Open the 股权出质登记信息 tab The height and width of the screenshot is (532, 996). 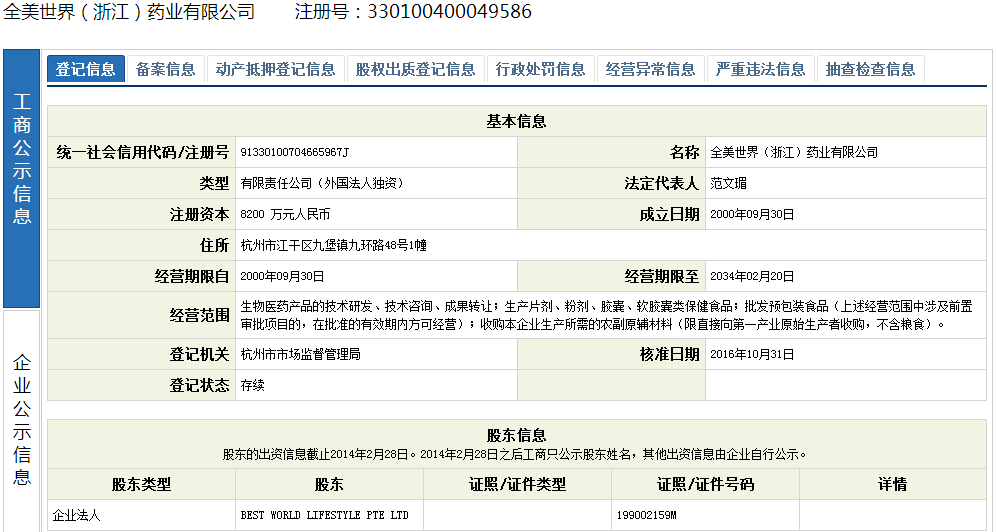(x=415, y=69)
